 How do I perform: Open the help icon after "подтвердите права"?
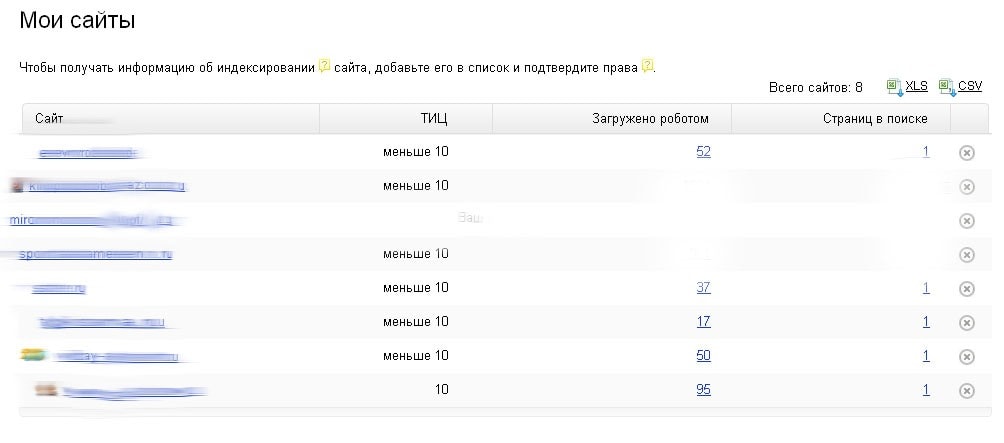click(647, 67)
